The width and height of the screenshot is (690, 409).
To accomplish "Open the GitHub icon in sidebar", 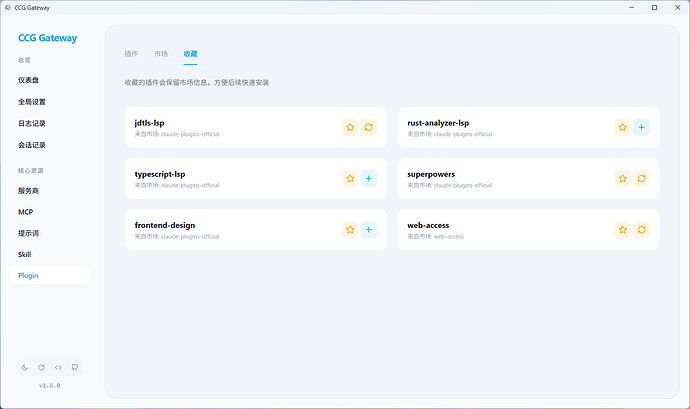I will (75, 368).
